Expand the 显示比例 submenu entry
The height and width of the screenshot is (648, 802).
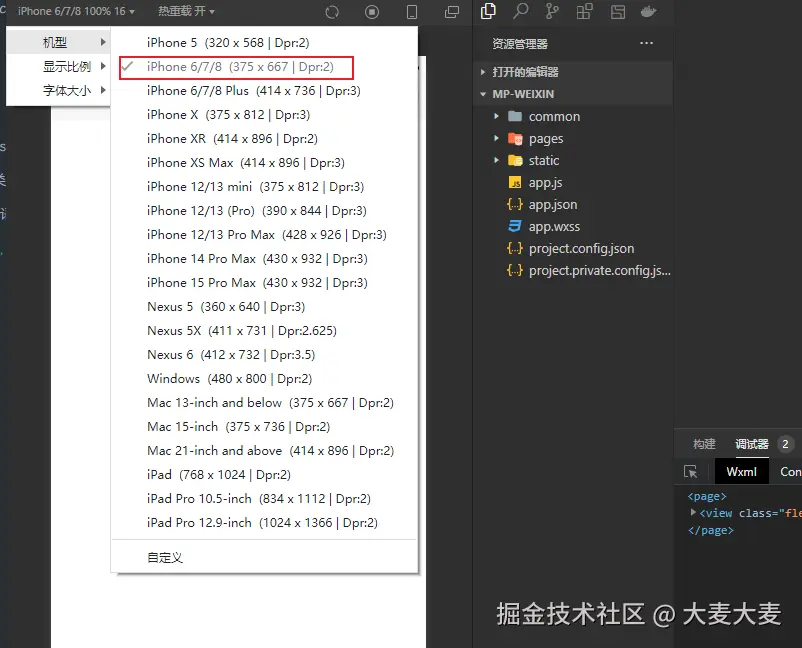[58, 66]
